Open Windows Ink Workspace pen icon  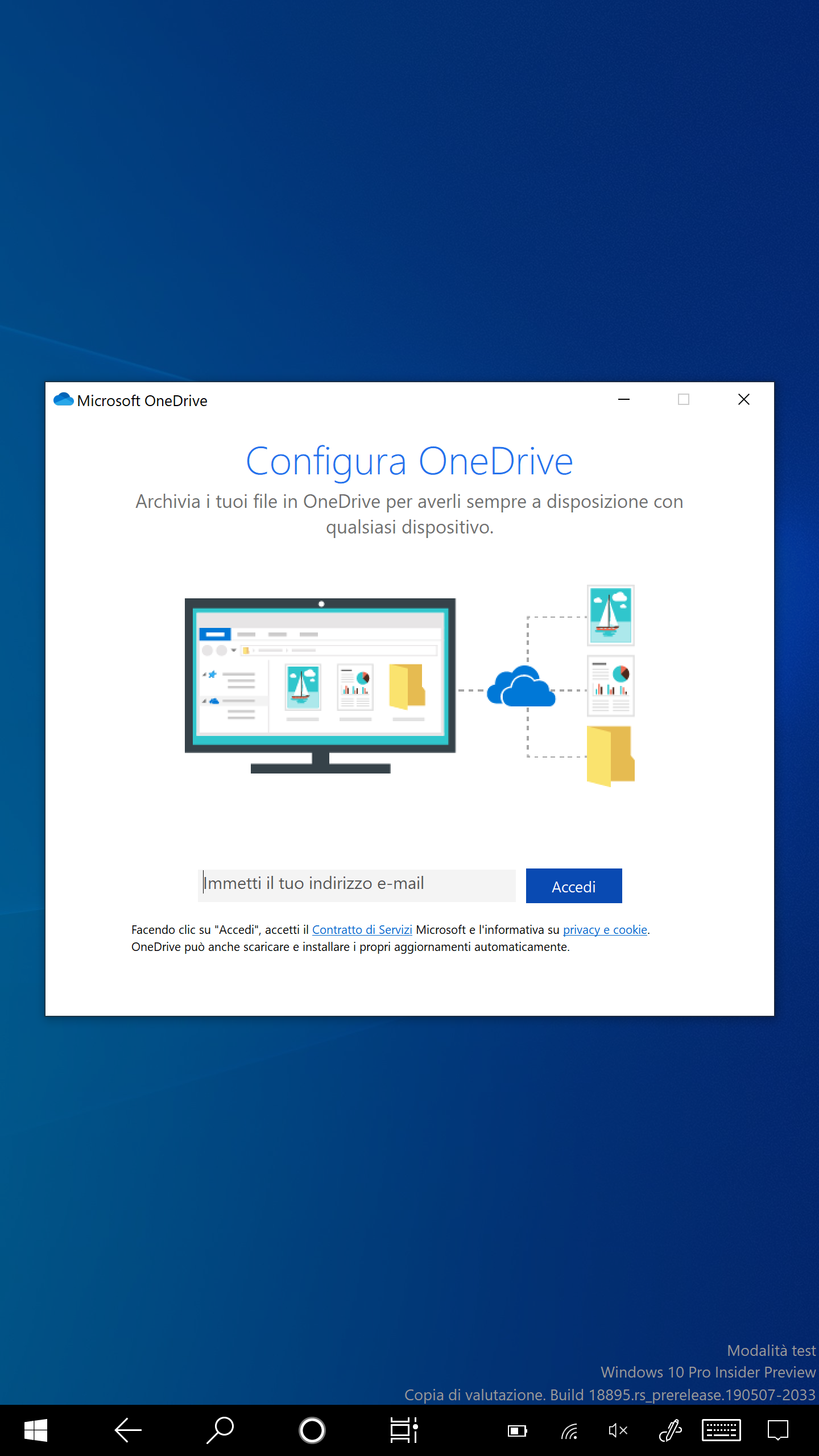(671, 1430)
